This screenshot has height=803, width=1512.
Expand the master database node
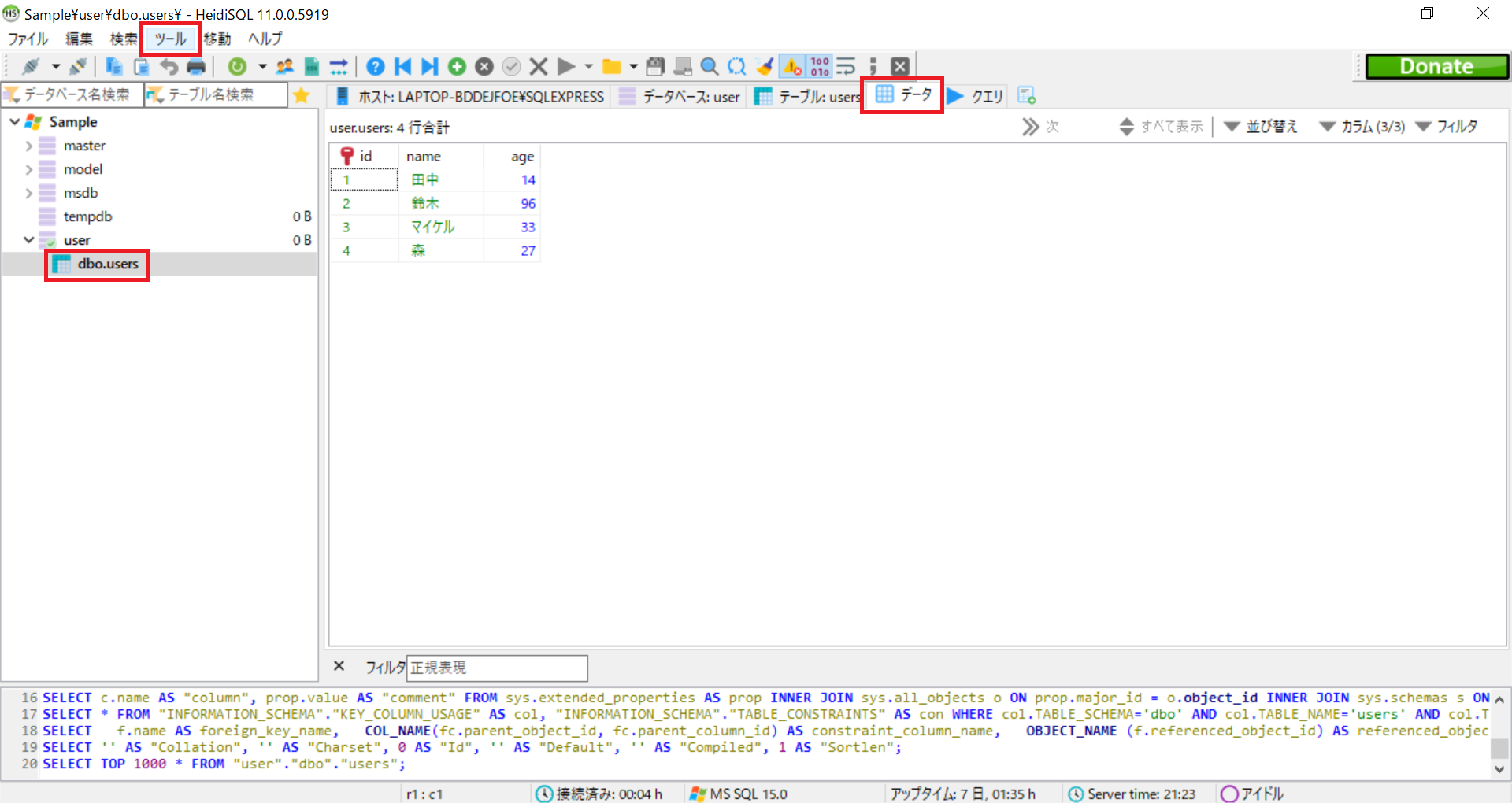click(x=29, y=146)
